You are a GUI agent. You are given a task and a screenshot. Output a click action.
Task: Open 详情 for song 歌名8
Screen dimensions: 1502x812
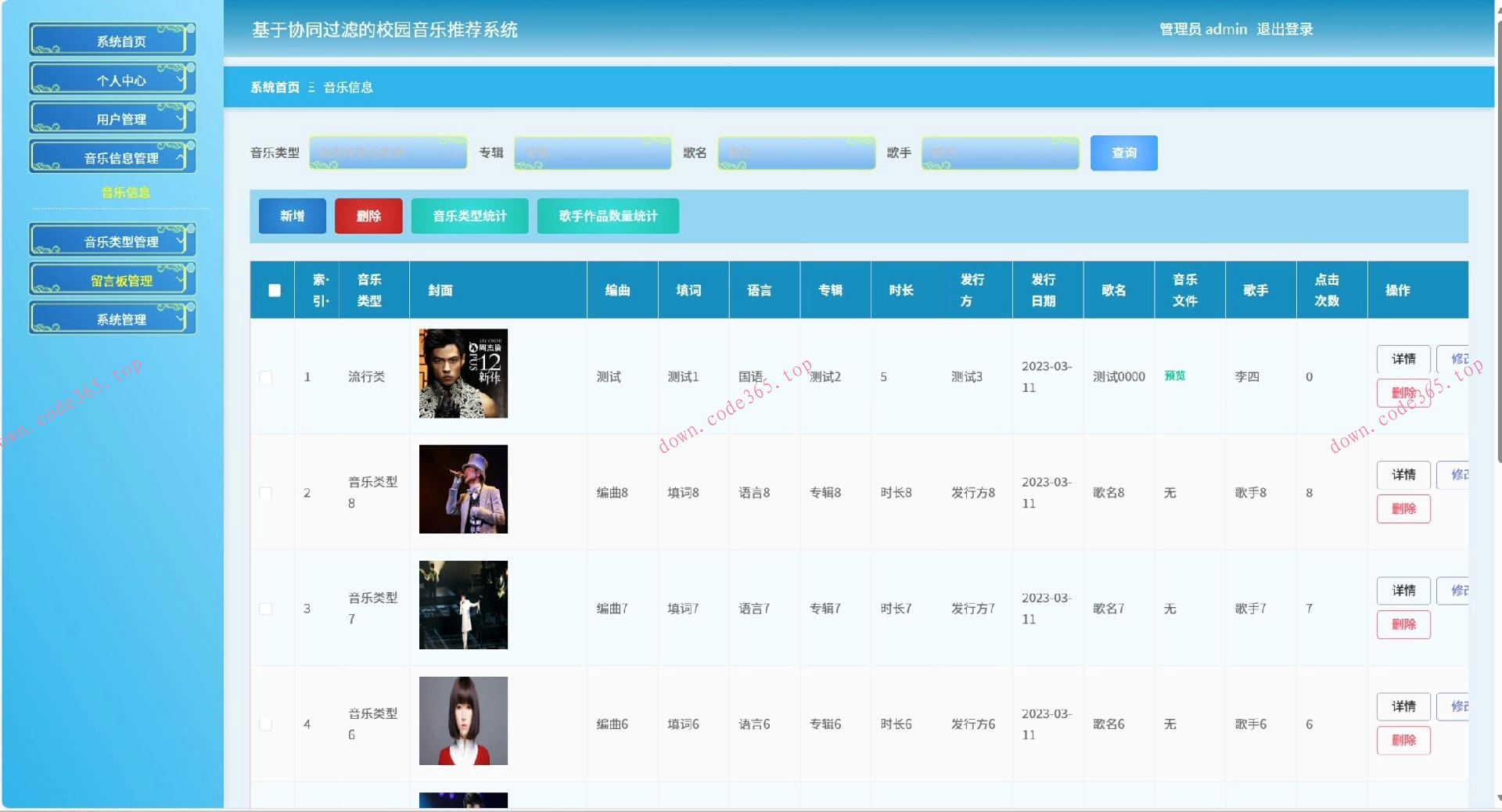[1403, 475]
